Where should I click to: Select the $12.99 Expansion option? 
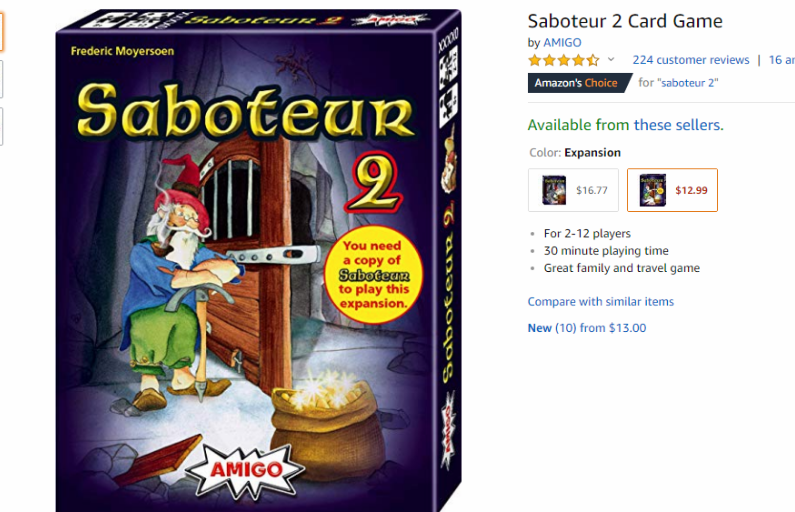(x=672, y=190)
